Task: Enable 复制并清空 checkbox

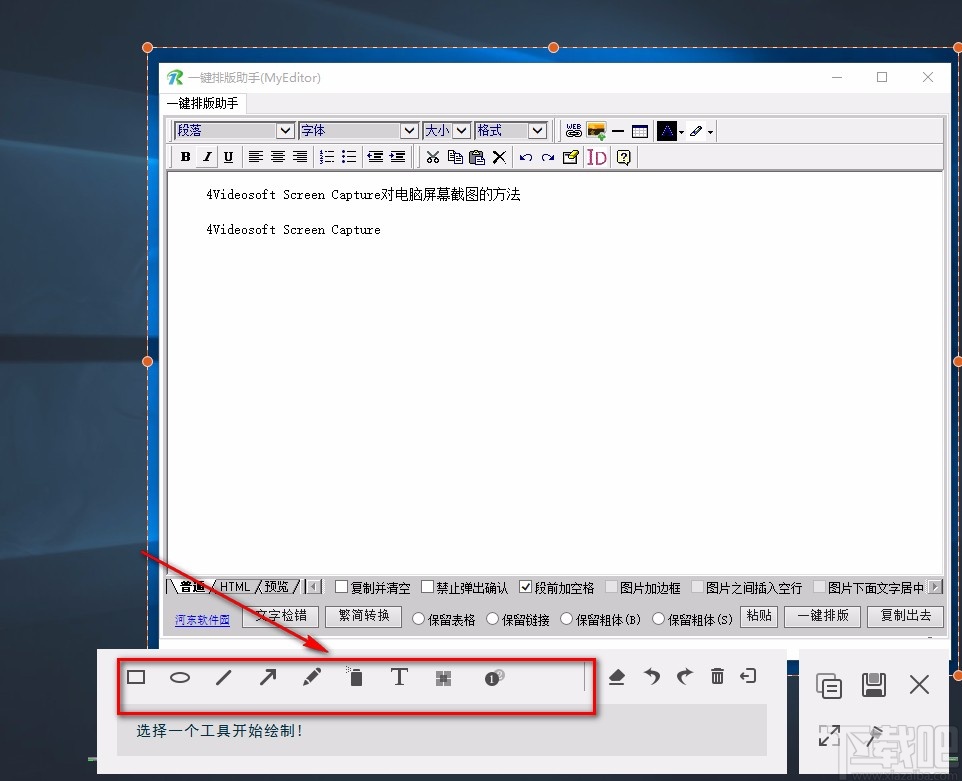Action: point(342,587)
